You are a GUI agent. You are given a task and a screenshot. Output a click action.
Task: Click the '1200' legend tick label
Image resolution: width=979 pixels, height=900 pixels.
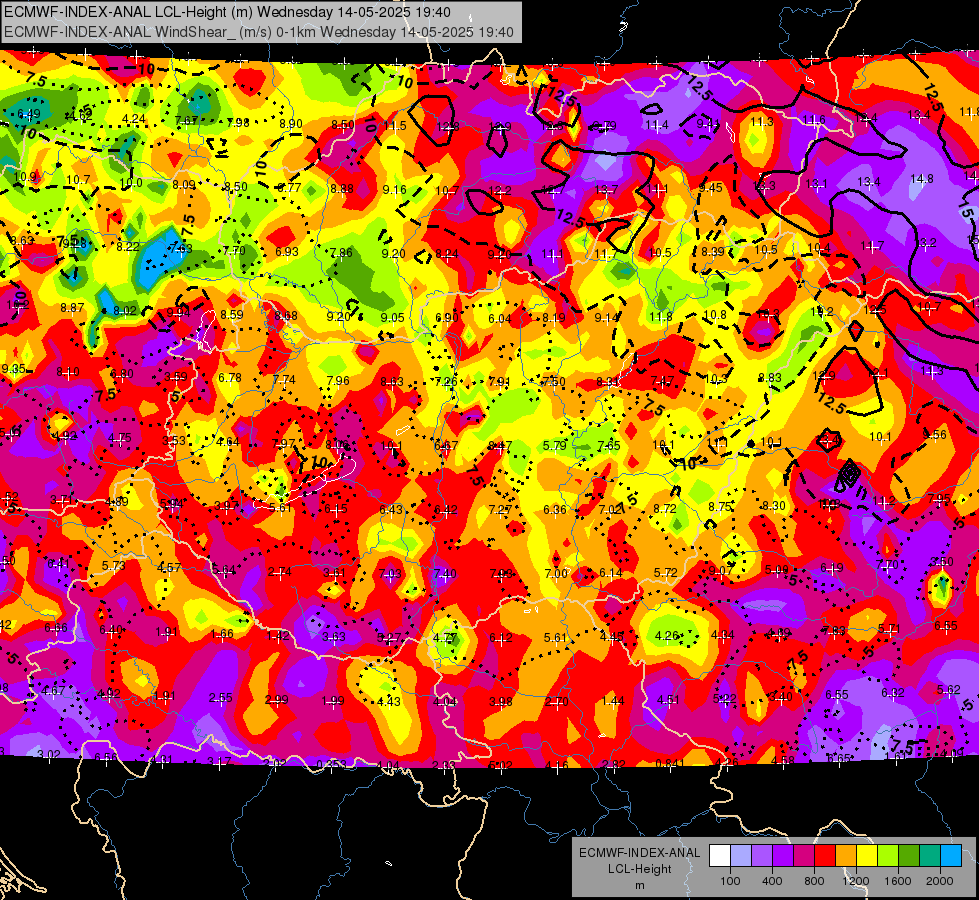click(x=855, y=881)
